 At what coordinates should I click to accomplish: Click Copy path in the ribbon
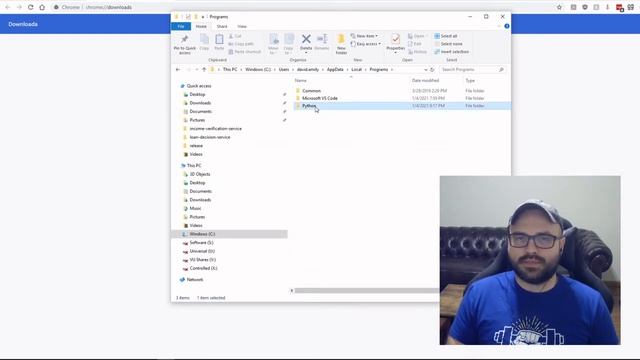pyautogui.click(x=241, y=44)
